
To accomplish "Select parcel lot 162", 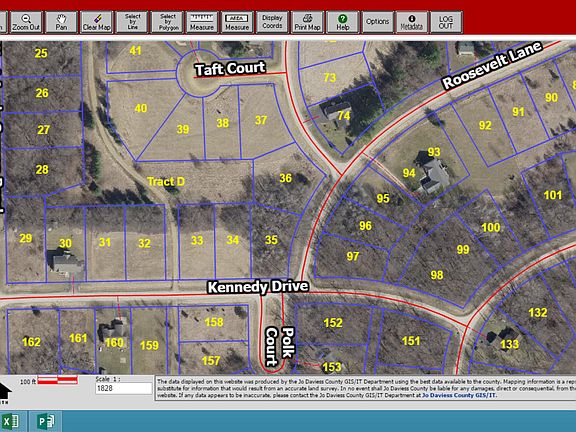I will [x=31, y=342].
